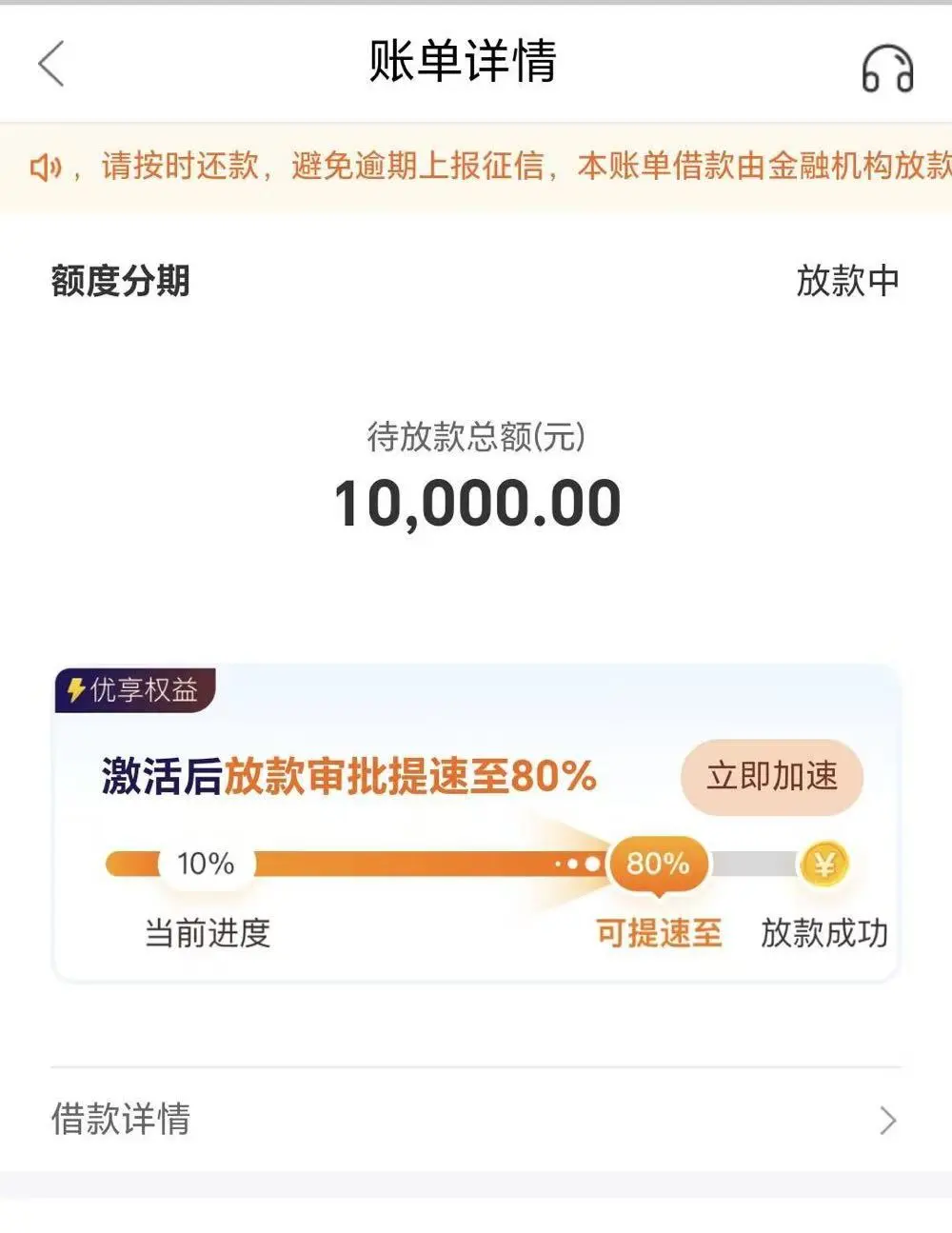
Task: Tap the 额度分期 heading
Action: pos(121,281)
